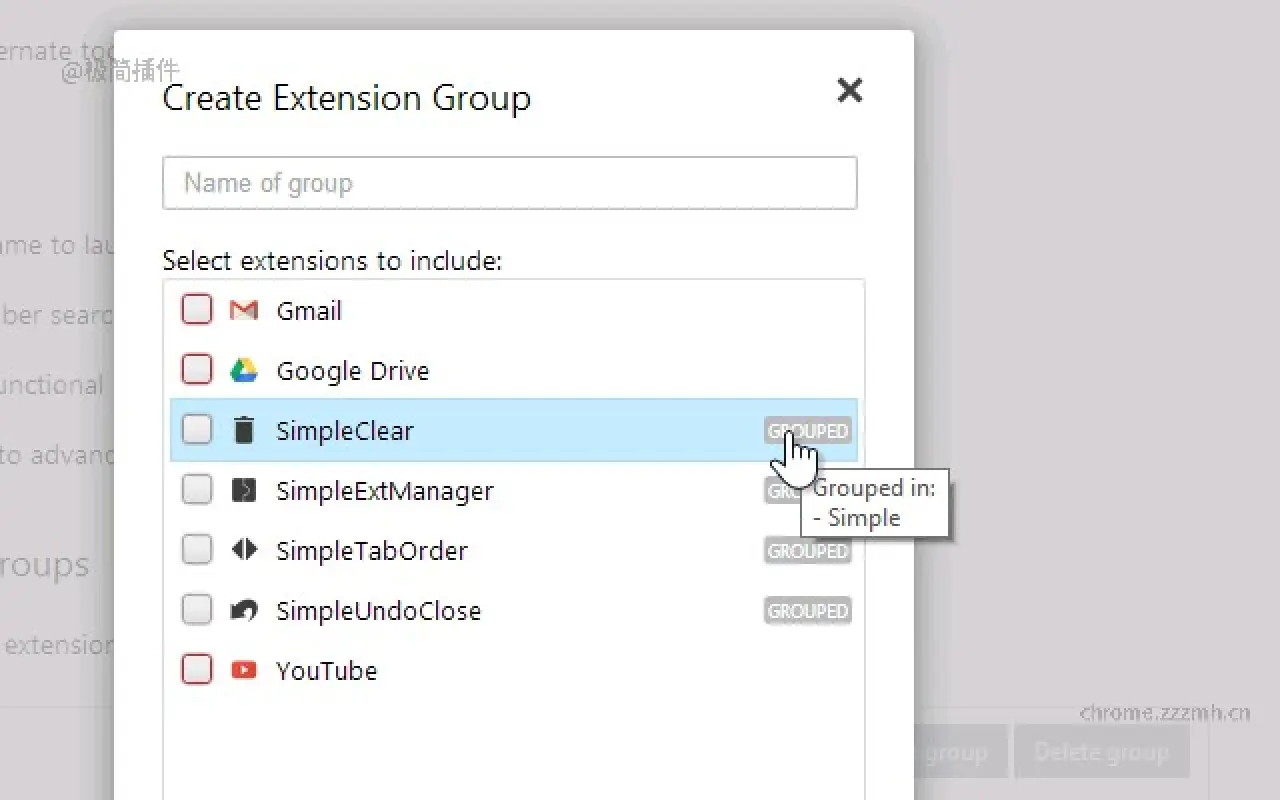The width and height of the screenshot is (1280, 800).
Task: Check the Gmail checkbox
Action: click(x=196, y=310)
